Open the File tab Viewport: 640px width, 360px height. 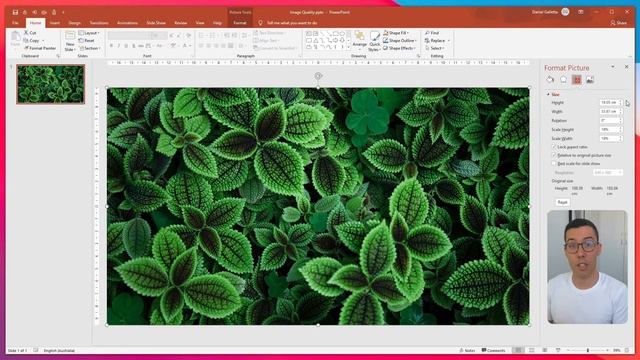16,23
